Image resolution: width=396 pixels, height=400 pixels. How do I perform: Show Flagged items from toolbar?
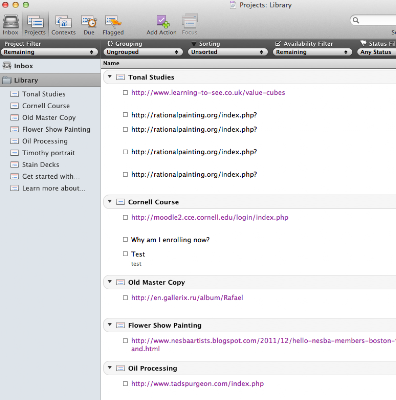coord(113,25)
